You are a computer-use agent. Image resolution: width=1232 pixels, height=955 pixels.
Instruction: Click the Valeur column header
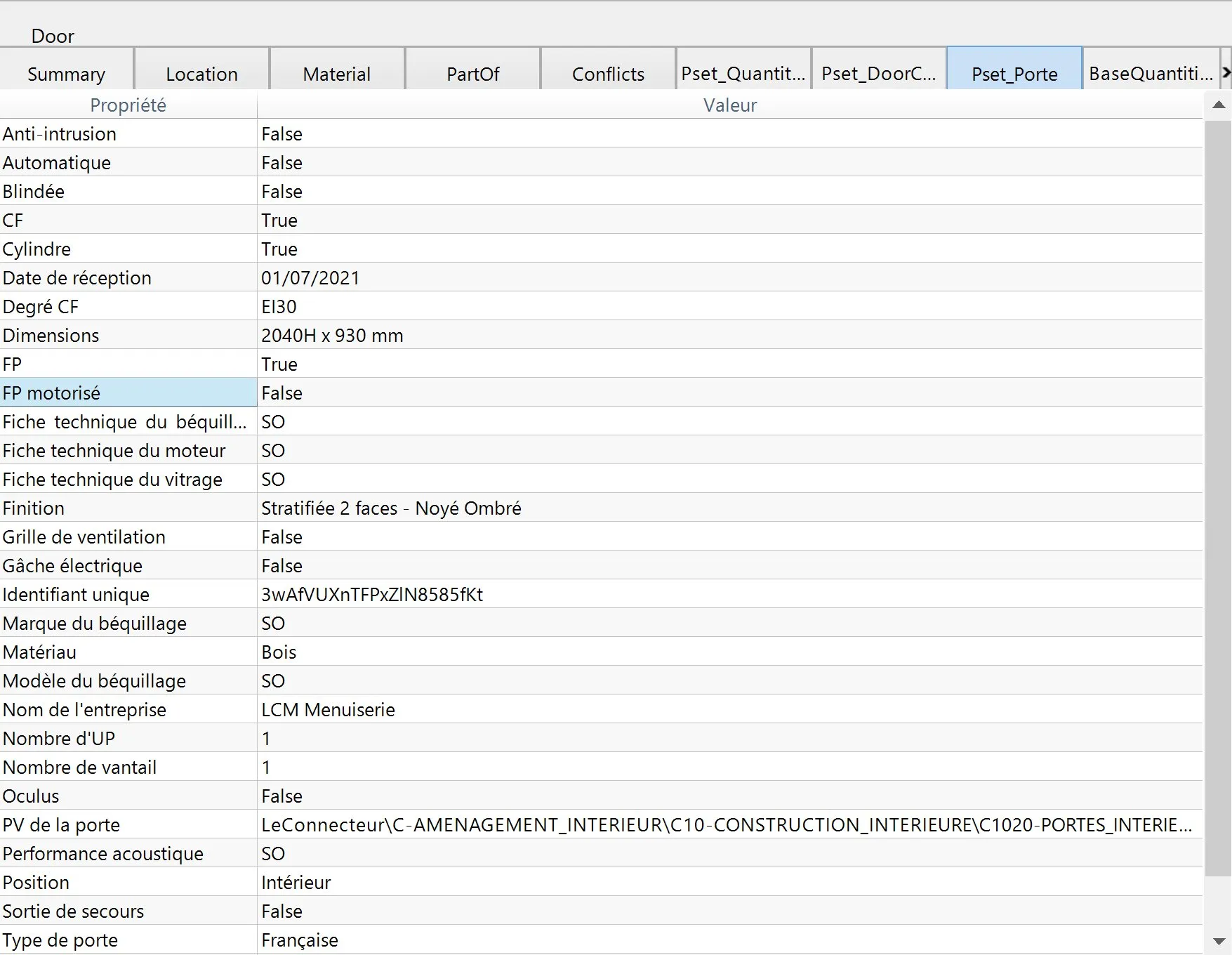click(x=730, y=105)
